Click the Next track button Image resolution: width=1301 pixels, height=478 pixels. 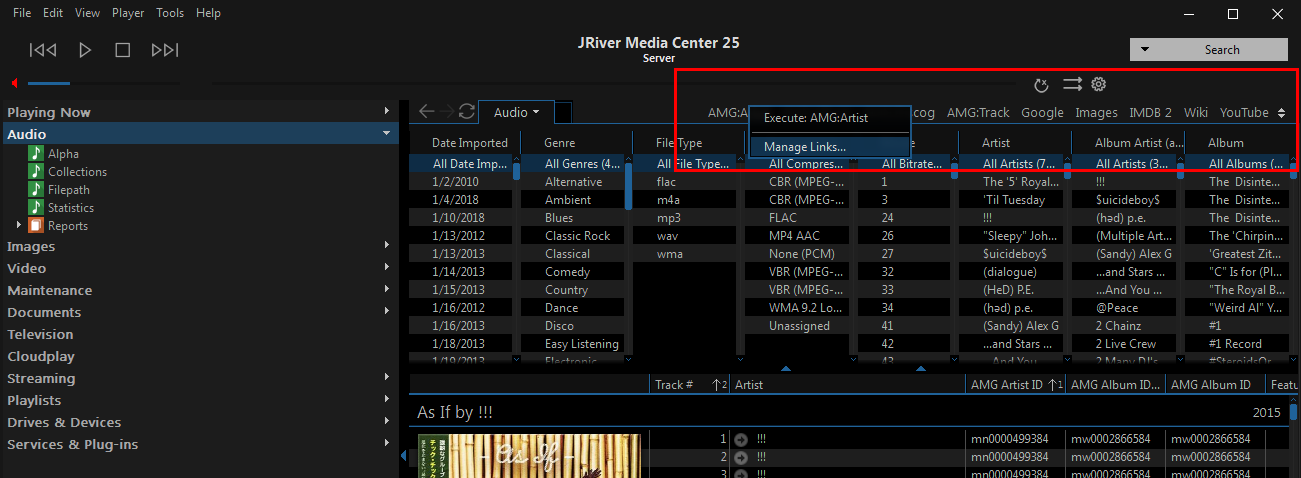click(165, 50)
